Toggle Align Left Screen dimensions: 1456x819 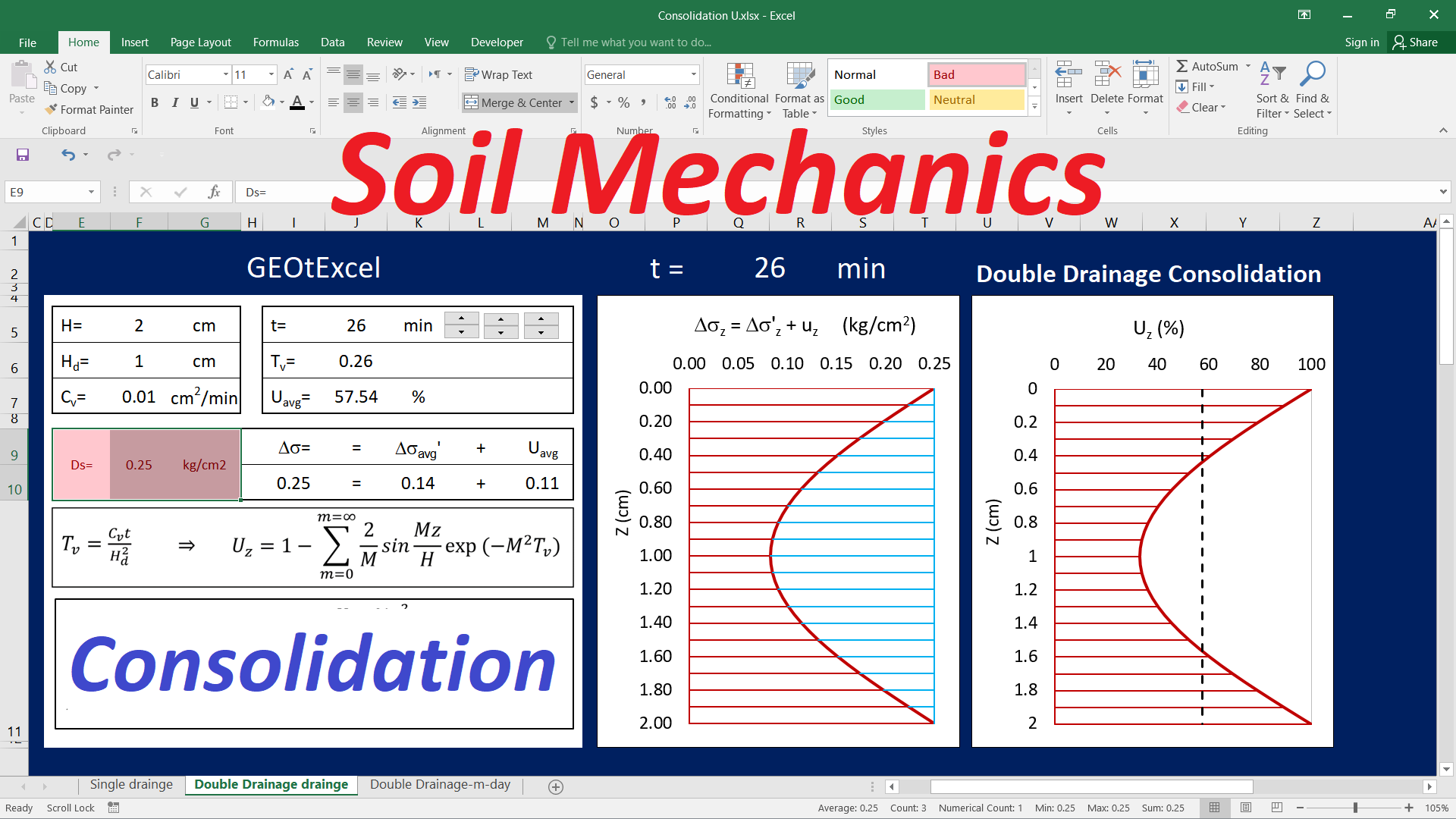pos(334,102)
